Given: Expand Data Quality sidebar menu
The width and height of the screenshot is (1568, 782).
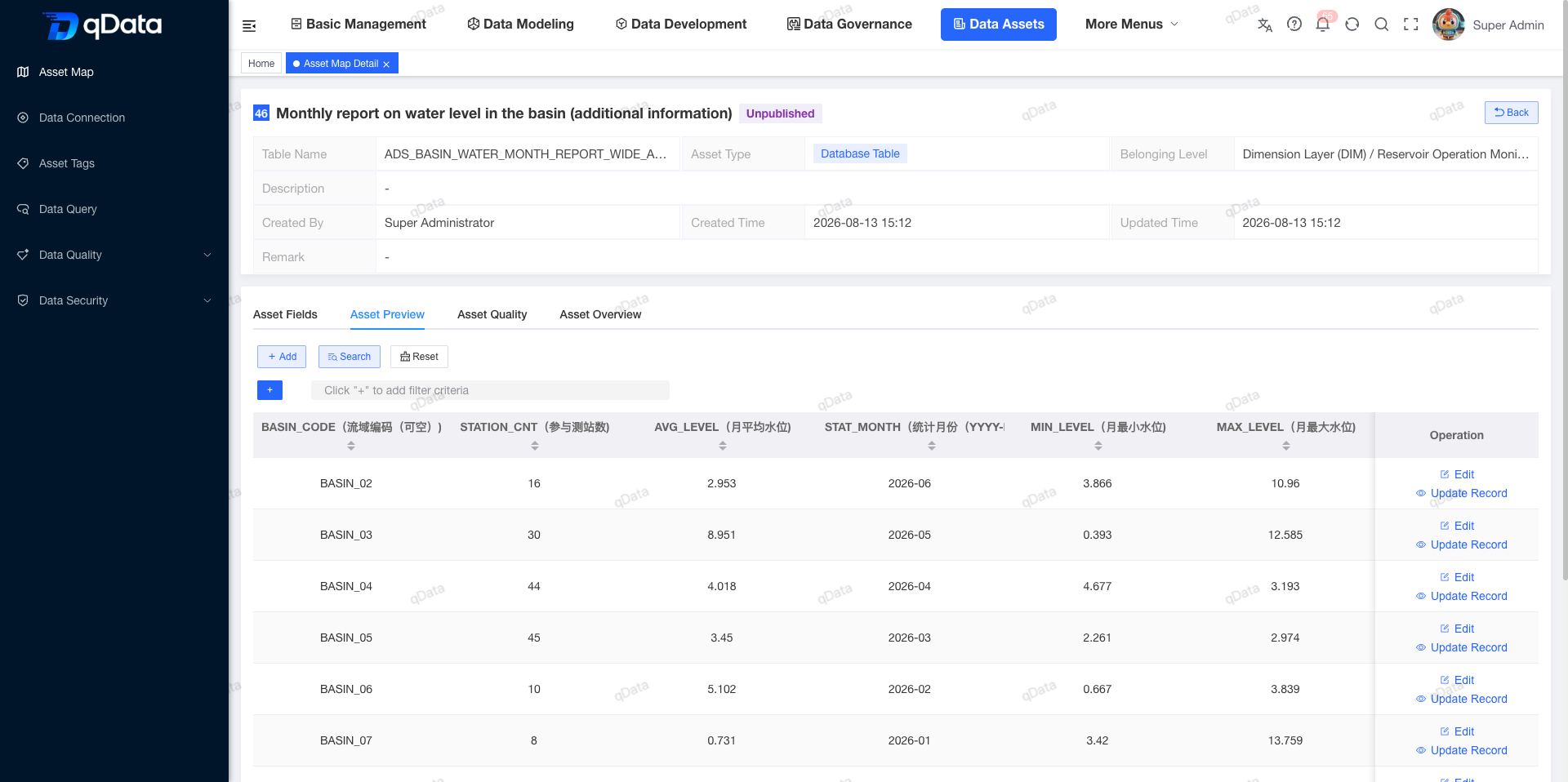Looking at the screenshot, I should tap(114, 255).
